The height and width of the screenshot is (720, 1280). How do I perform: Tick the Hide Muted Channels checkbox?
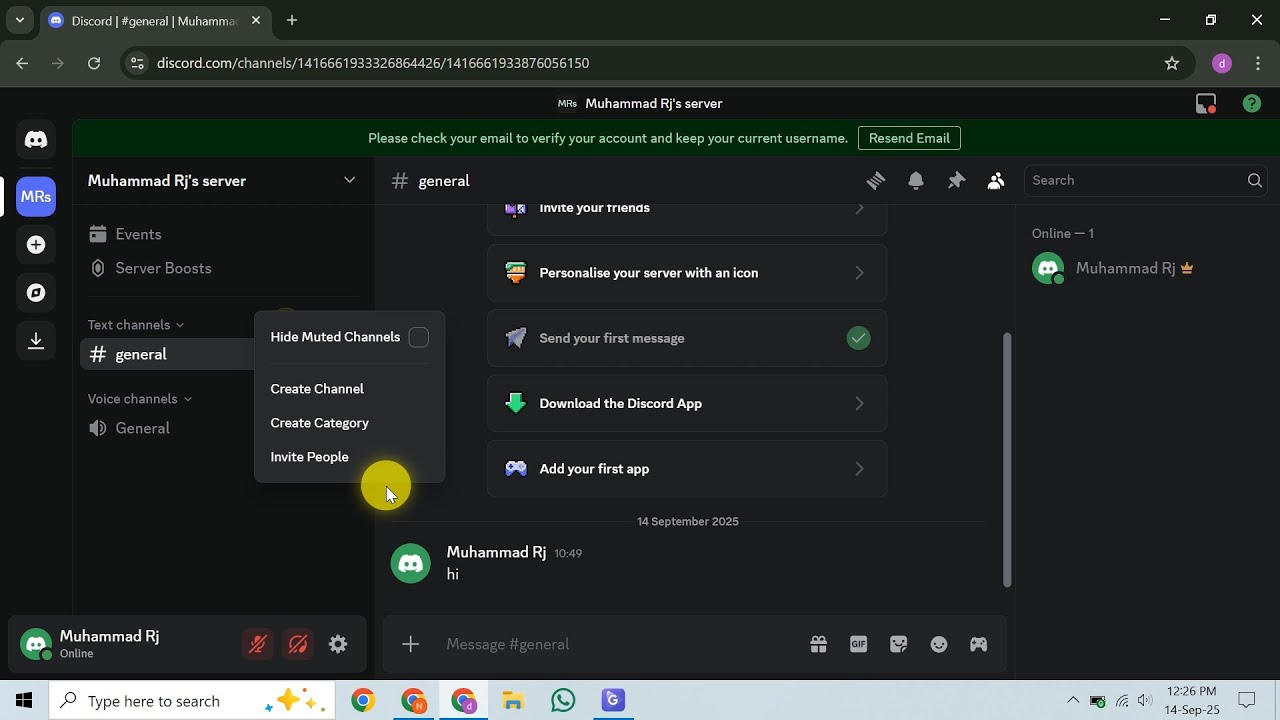[x=419, y=337]
